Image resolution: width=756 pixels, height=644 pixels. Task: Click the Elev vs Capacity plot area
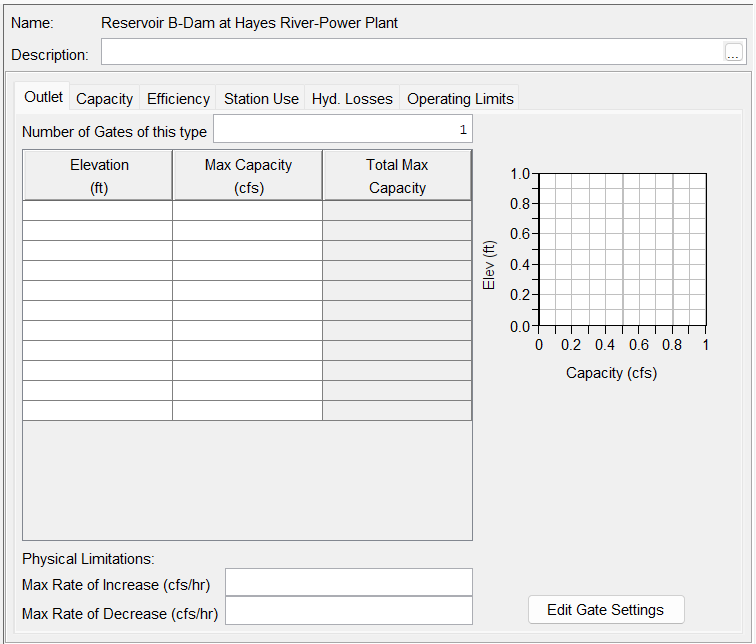[622, 250]
